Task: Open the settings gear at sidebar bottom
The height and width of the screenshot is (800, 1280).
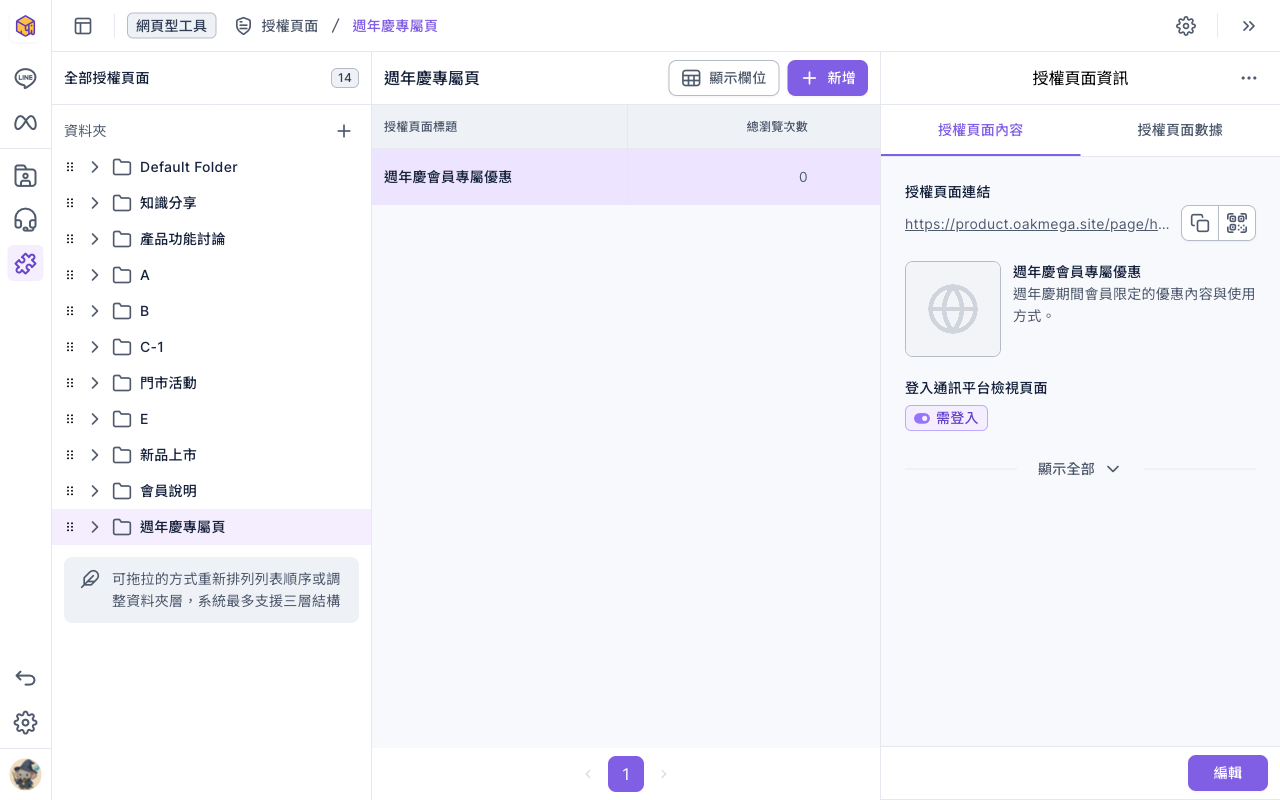Action: (25, 722)
